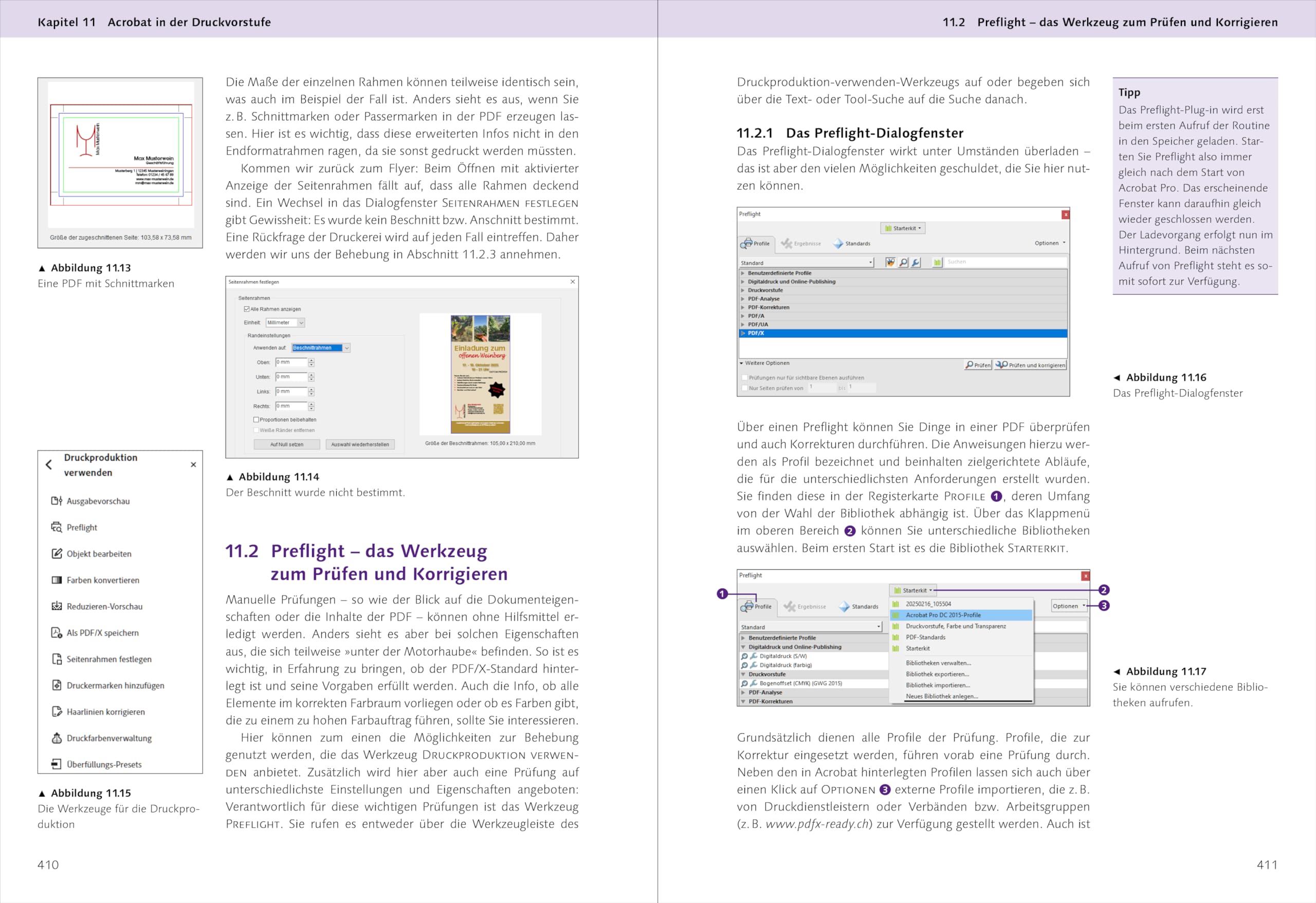
Task: Choose Druckvorstufe, Farbe und Transparenz library
Action: (x=961, y=626)
